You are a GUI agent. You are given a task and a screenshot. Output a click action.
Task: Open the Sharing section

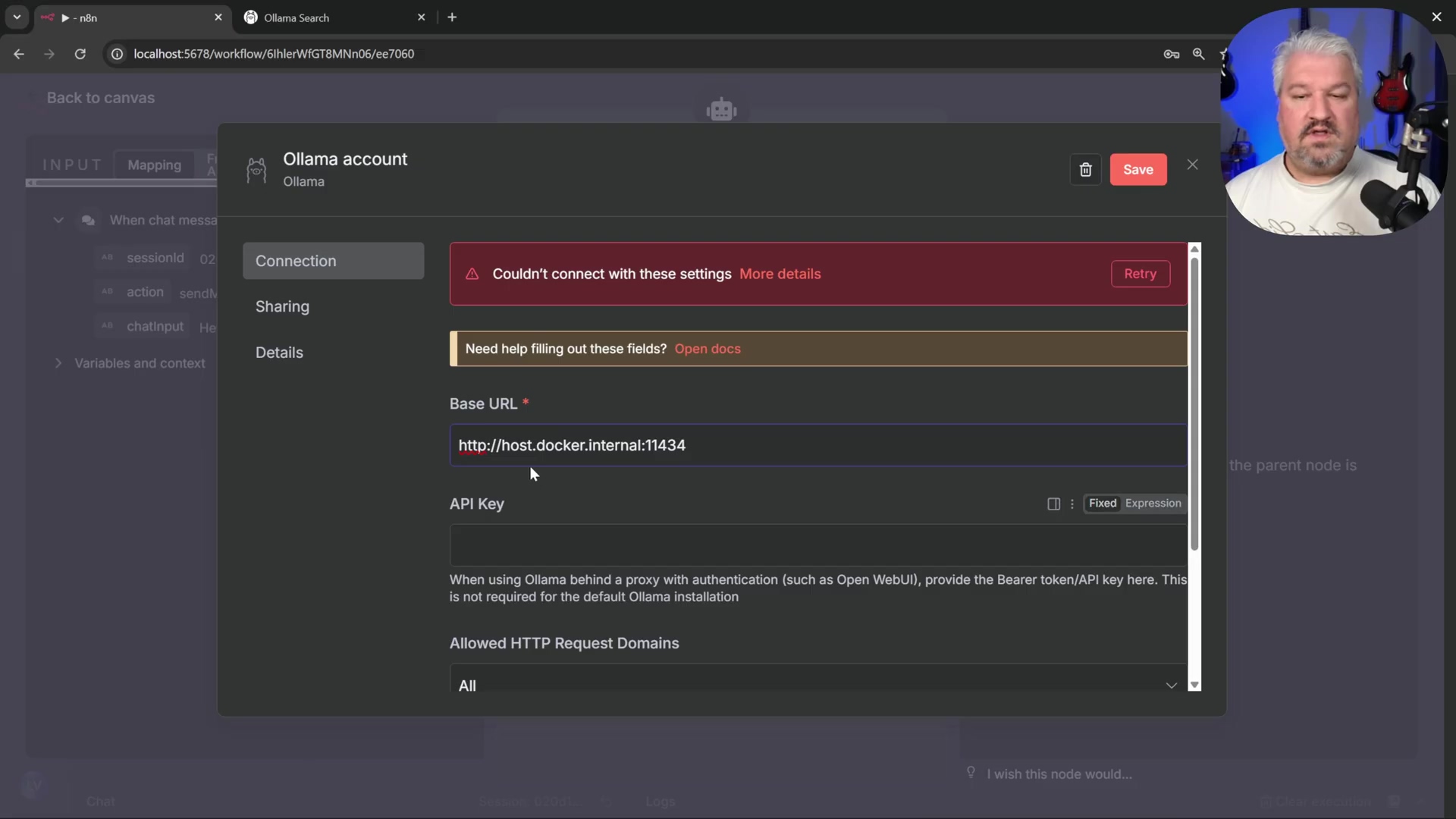coord(282,306)
